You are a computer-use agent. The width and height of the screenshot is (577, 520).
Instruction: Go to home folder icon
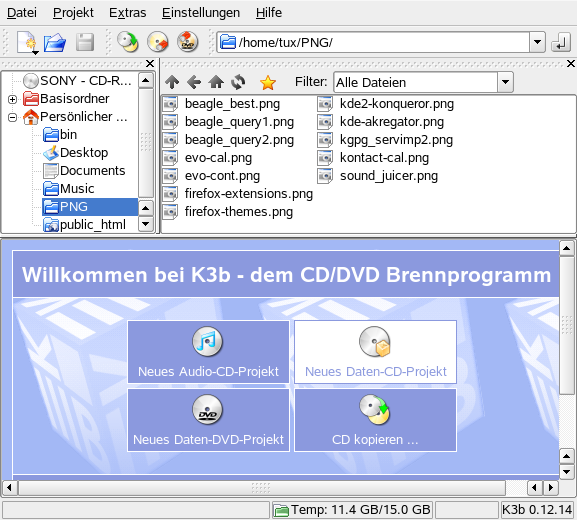216,82
